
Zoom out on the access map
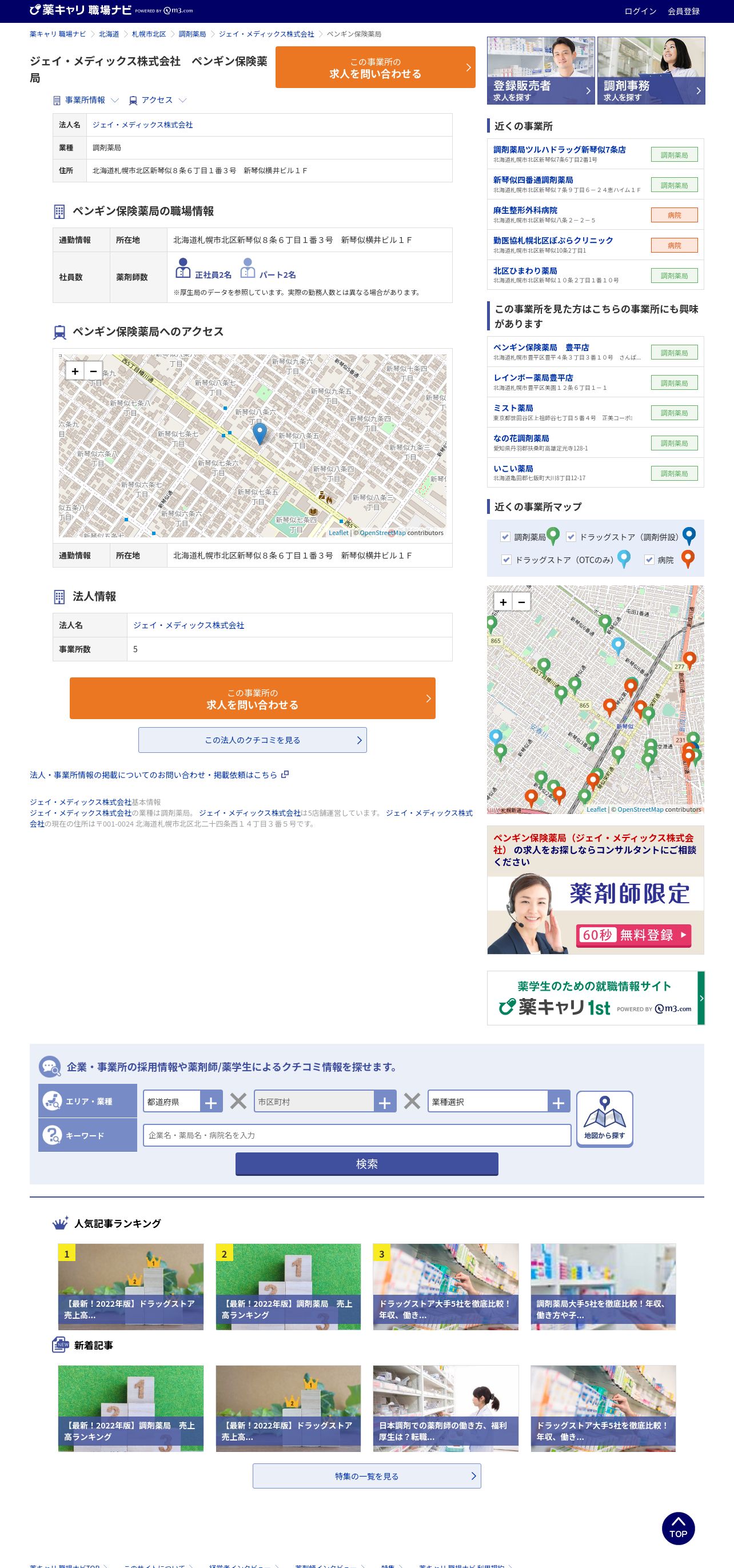tap(93, 370)
